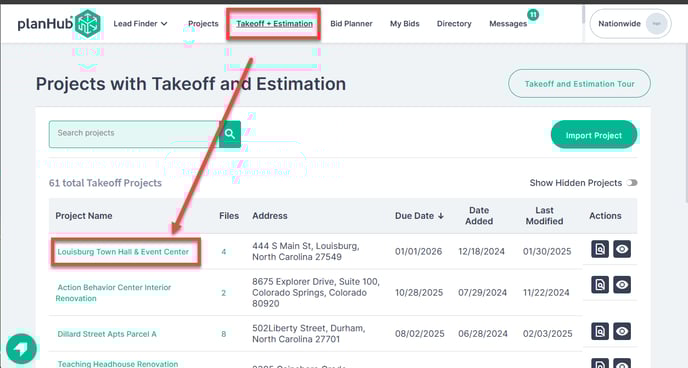Hide Dillard Street Apts project via eye icon
688x368 pixels.
coord(622,331)
